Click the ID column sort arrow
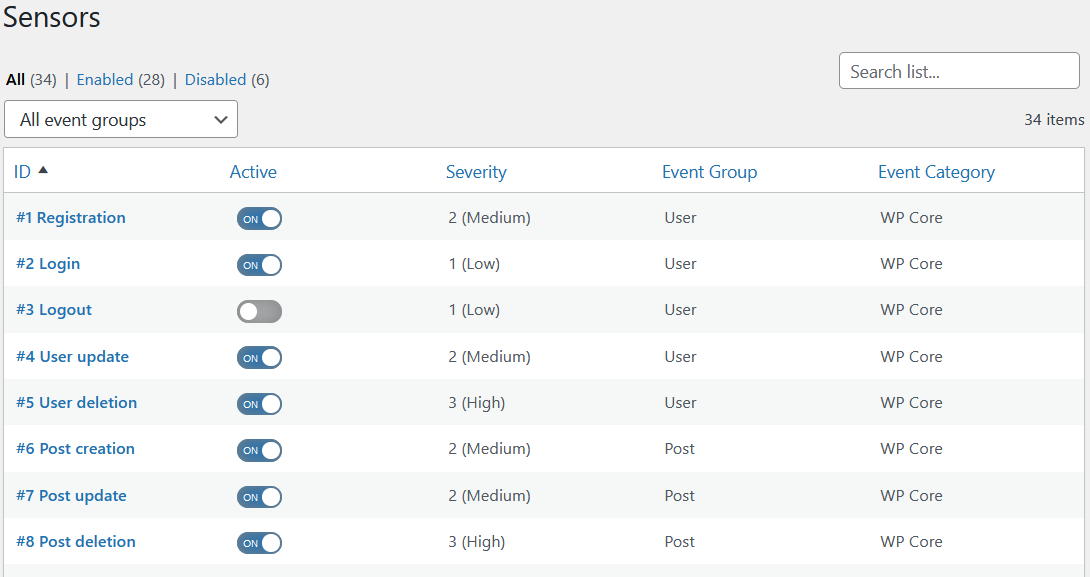The height and width of the screenshot is (577, 1090). 43,170
